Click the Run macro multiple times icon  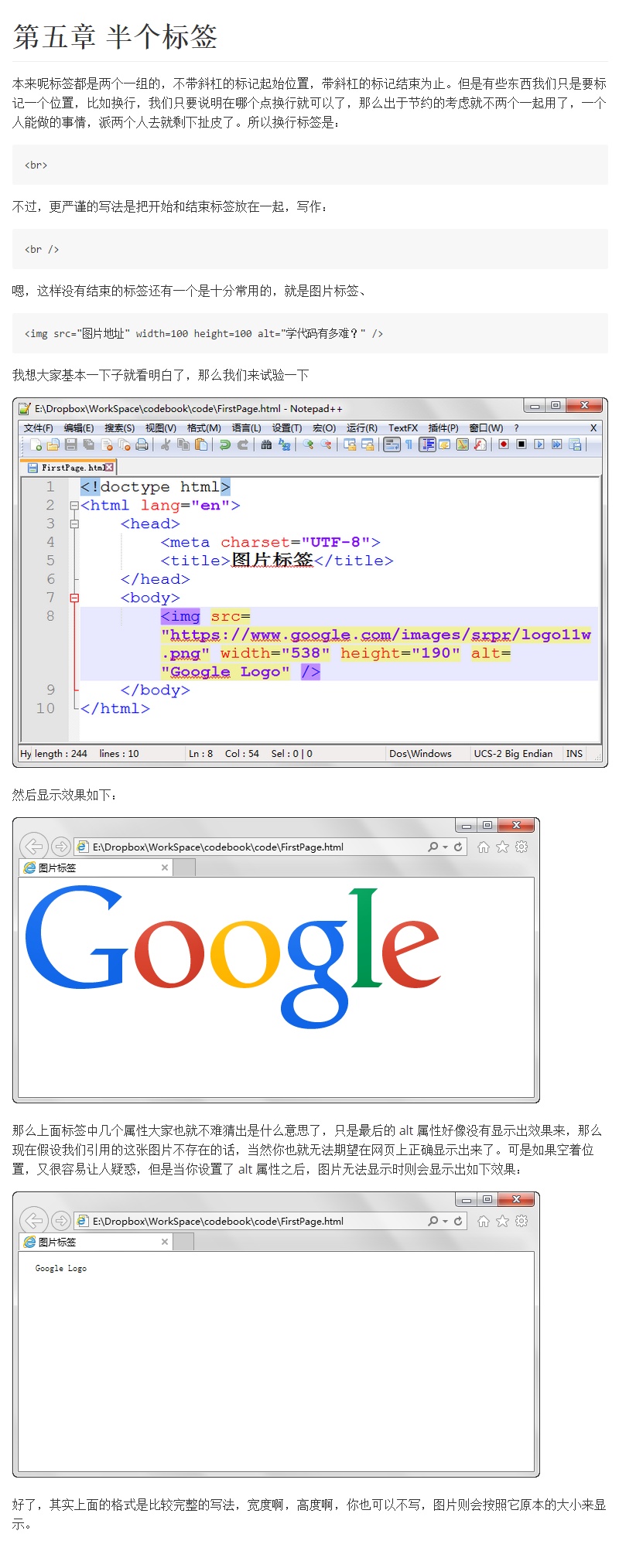coord(556,445)
